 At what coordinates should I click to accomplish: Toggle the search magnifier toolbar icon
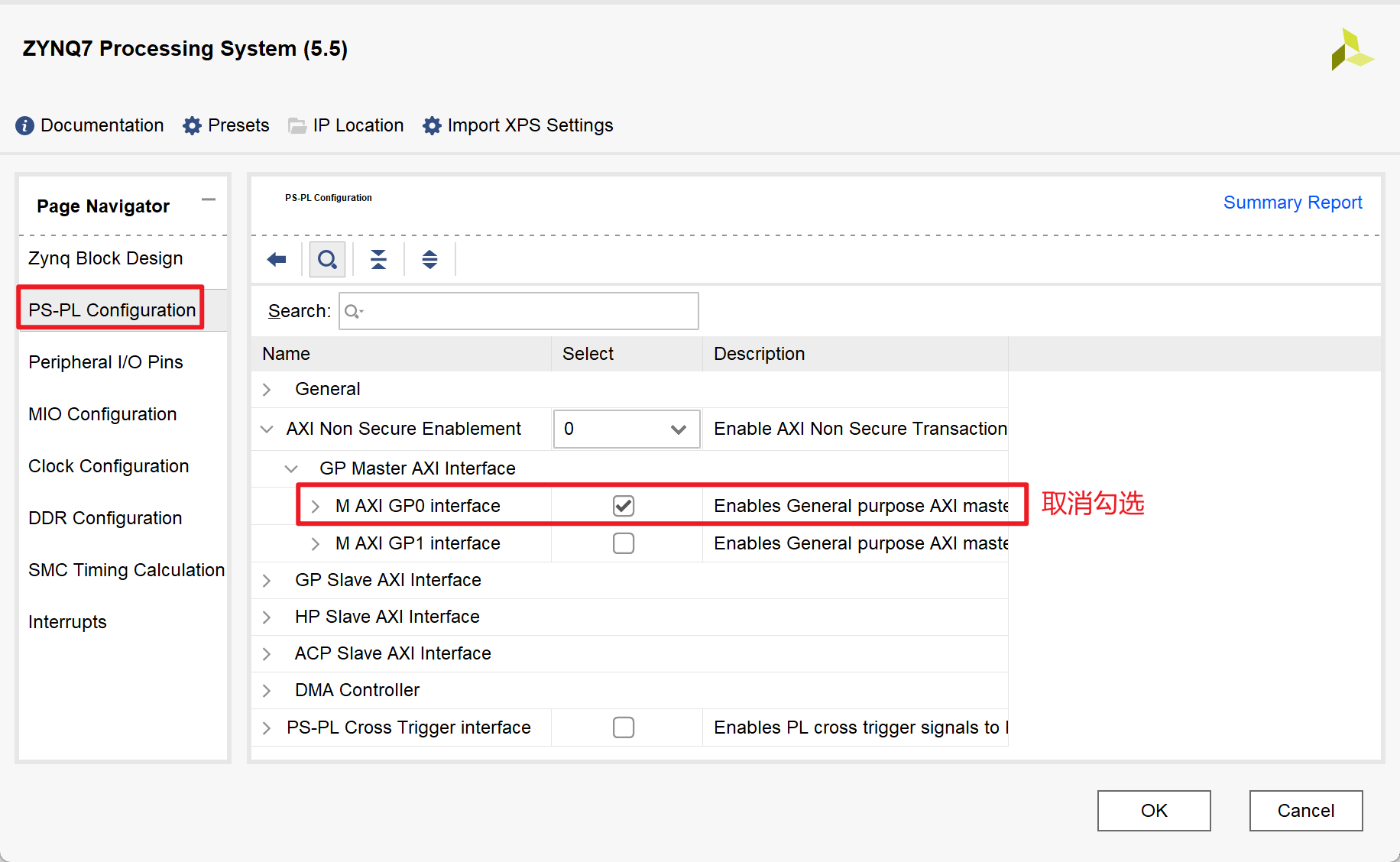(327, 260)
